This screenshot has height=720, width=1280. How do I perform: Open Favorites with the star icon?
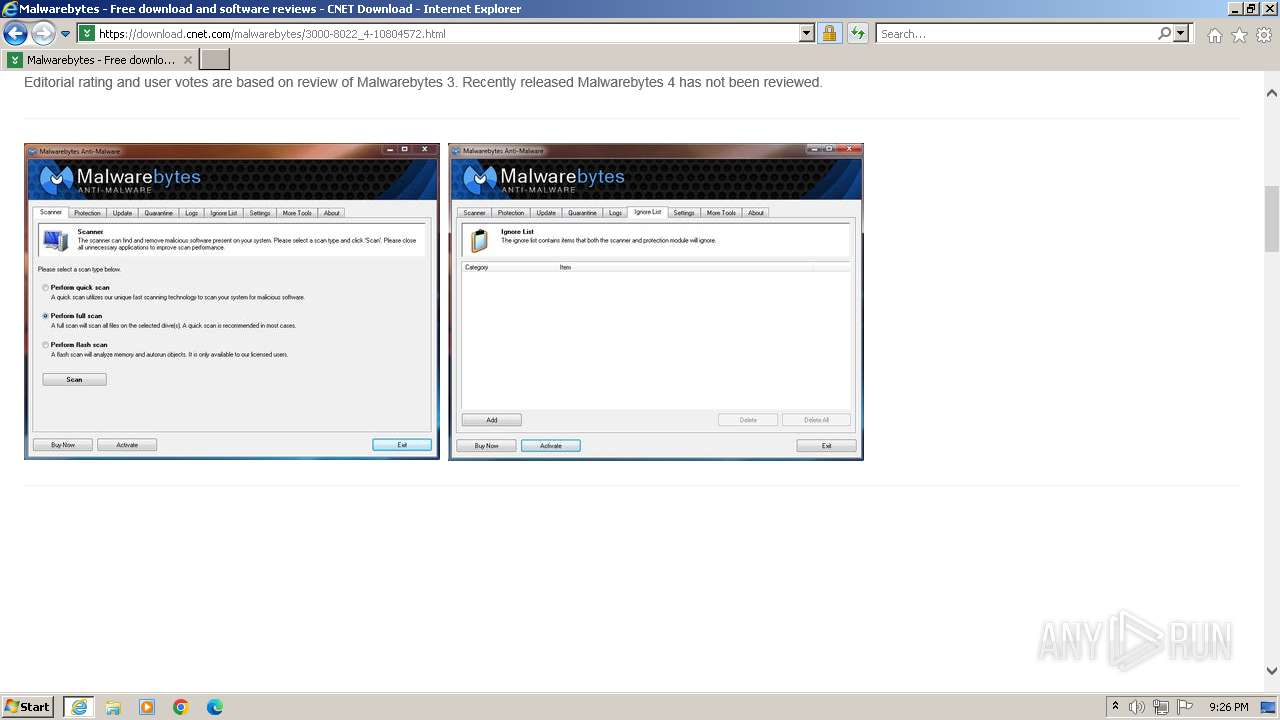(1239, 35)
